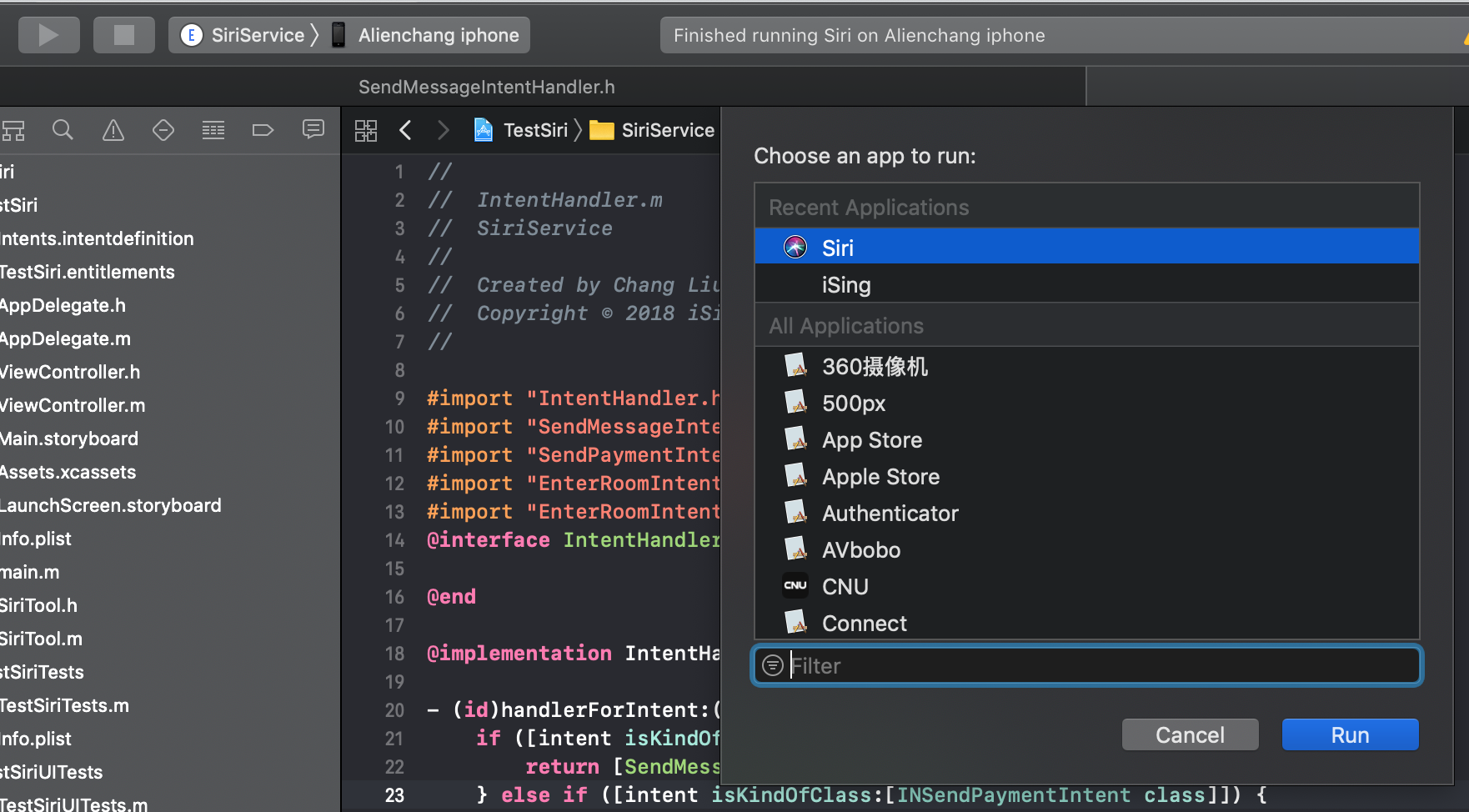The height and width of the screenshot is (812, 1469).
Task: Open ViewController.m in navigator
Action: click(x=73, y=405)
